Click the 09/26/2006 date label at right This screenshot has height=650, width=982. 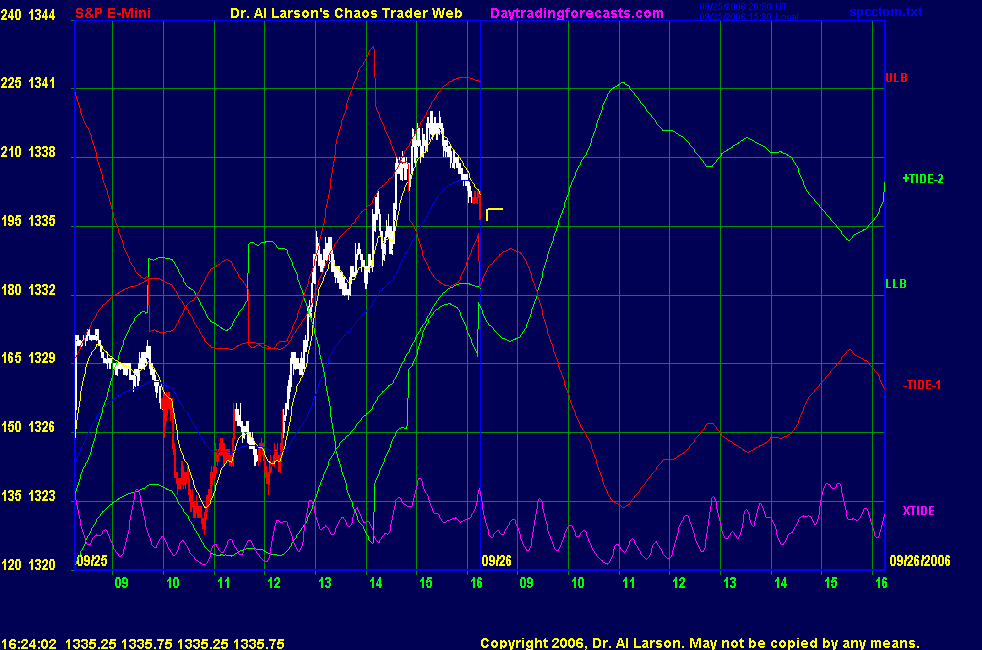tap(922, 561)
